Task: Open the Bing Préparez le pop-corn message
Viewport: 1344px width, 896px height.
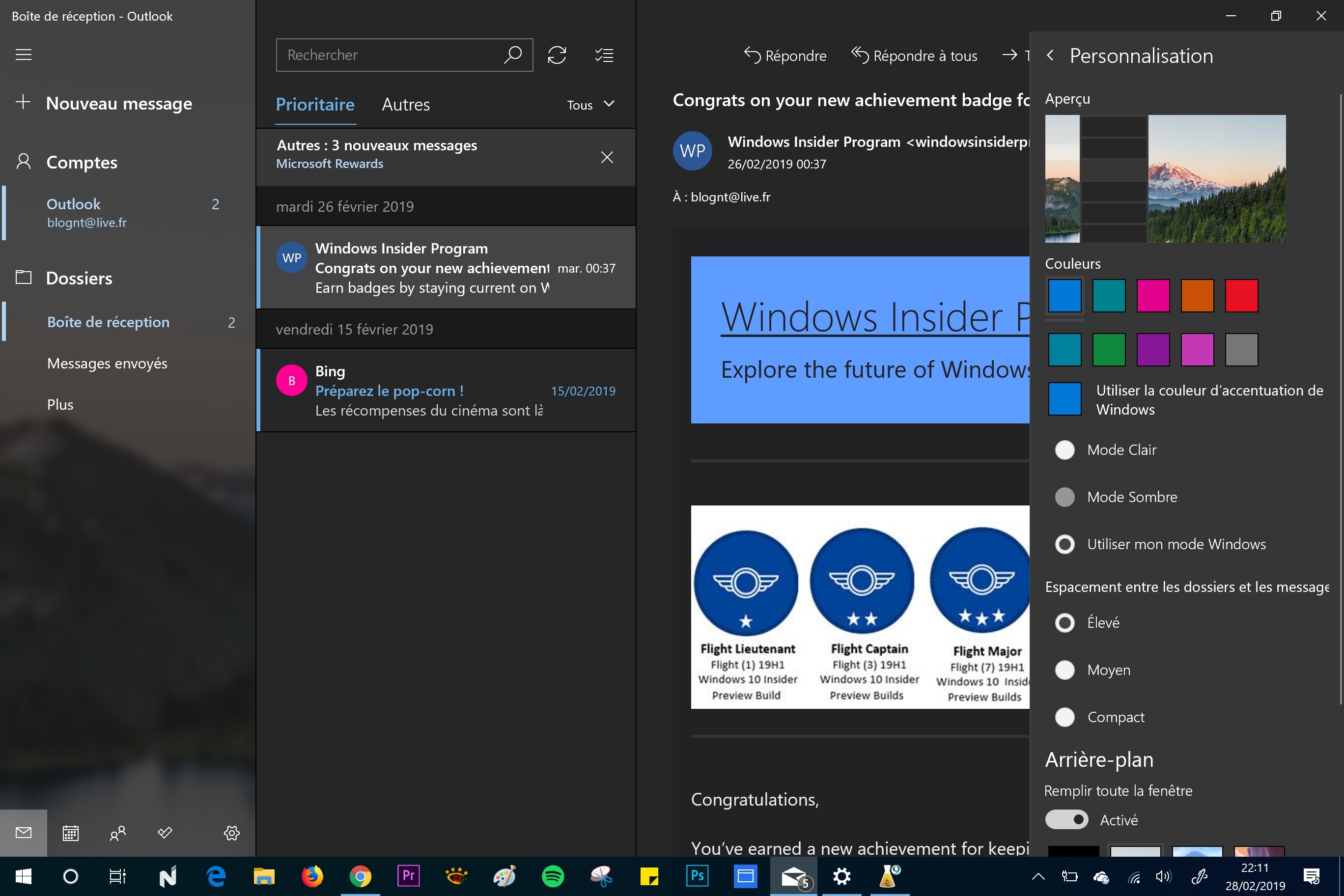Action: [x=446, y=391]
